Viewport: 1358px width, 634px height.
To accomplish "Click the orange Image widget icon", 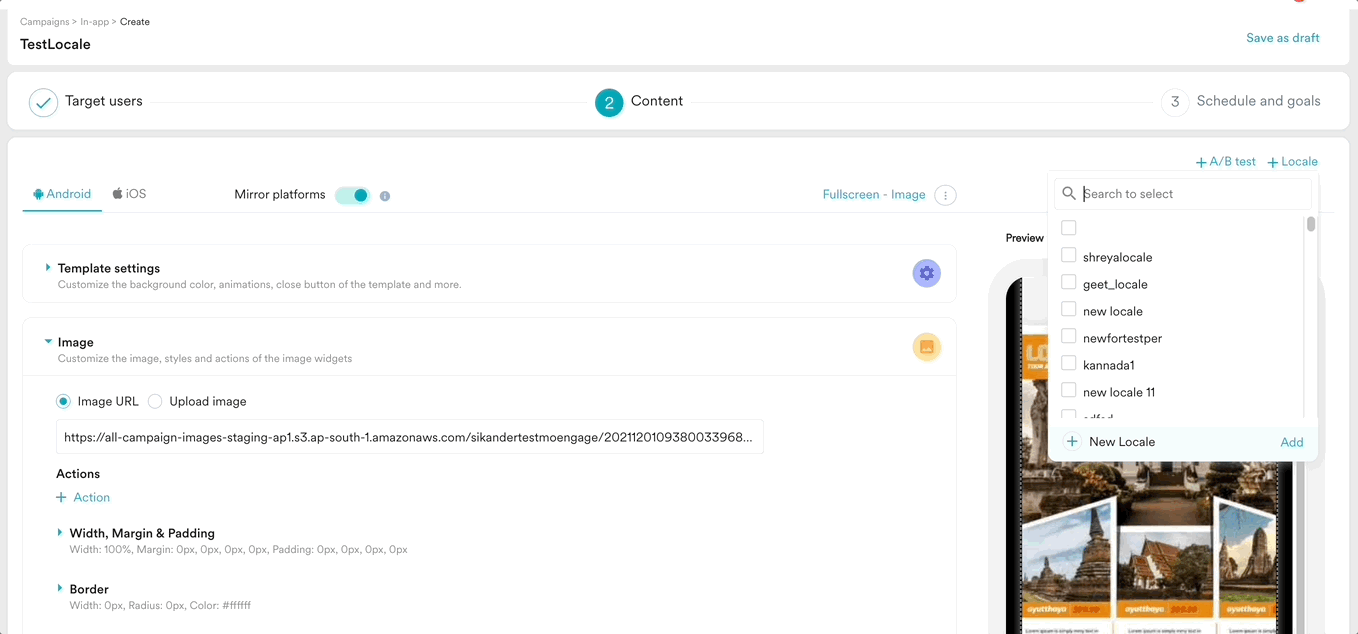I will click(926, 347).
